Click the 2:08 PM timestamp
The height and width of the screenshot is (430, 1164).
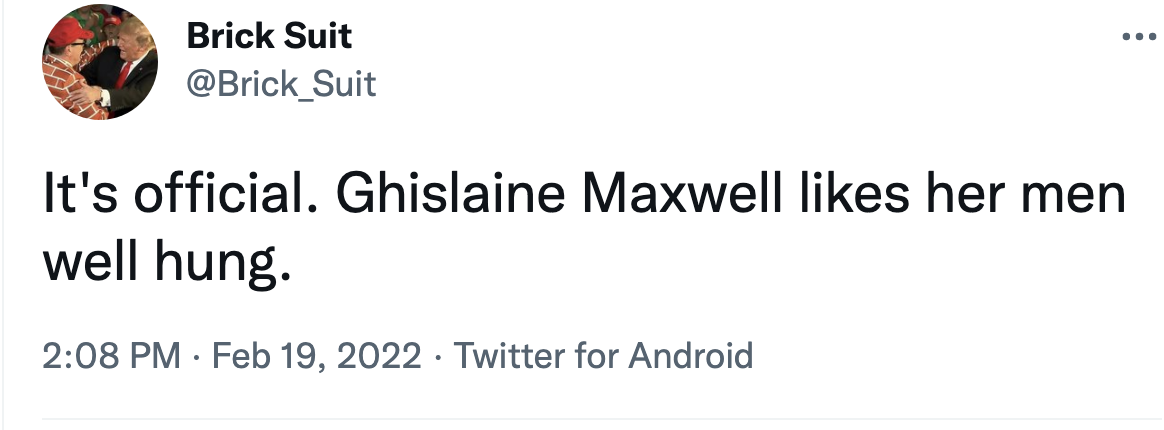111,354
